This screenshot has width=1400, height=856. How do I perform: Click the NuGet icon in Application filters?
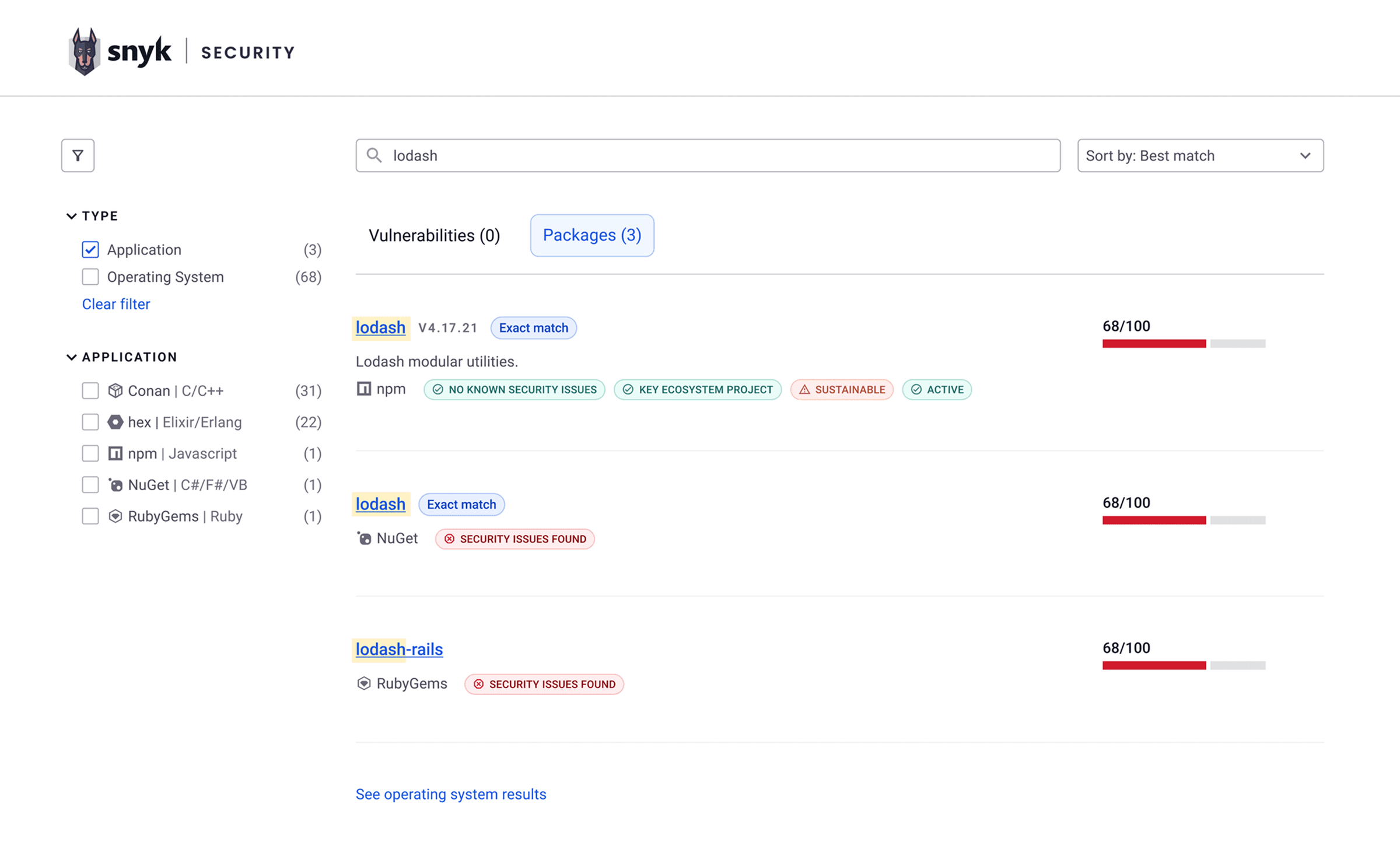click(116, 485)
